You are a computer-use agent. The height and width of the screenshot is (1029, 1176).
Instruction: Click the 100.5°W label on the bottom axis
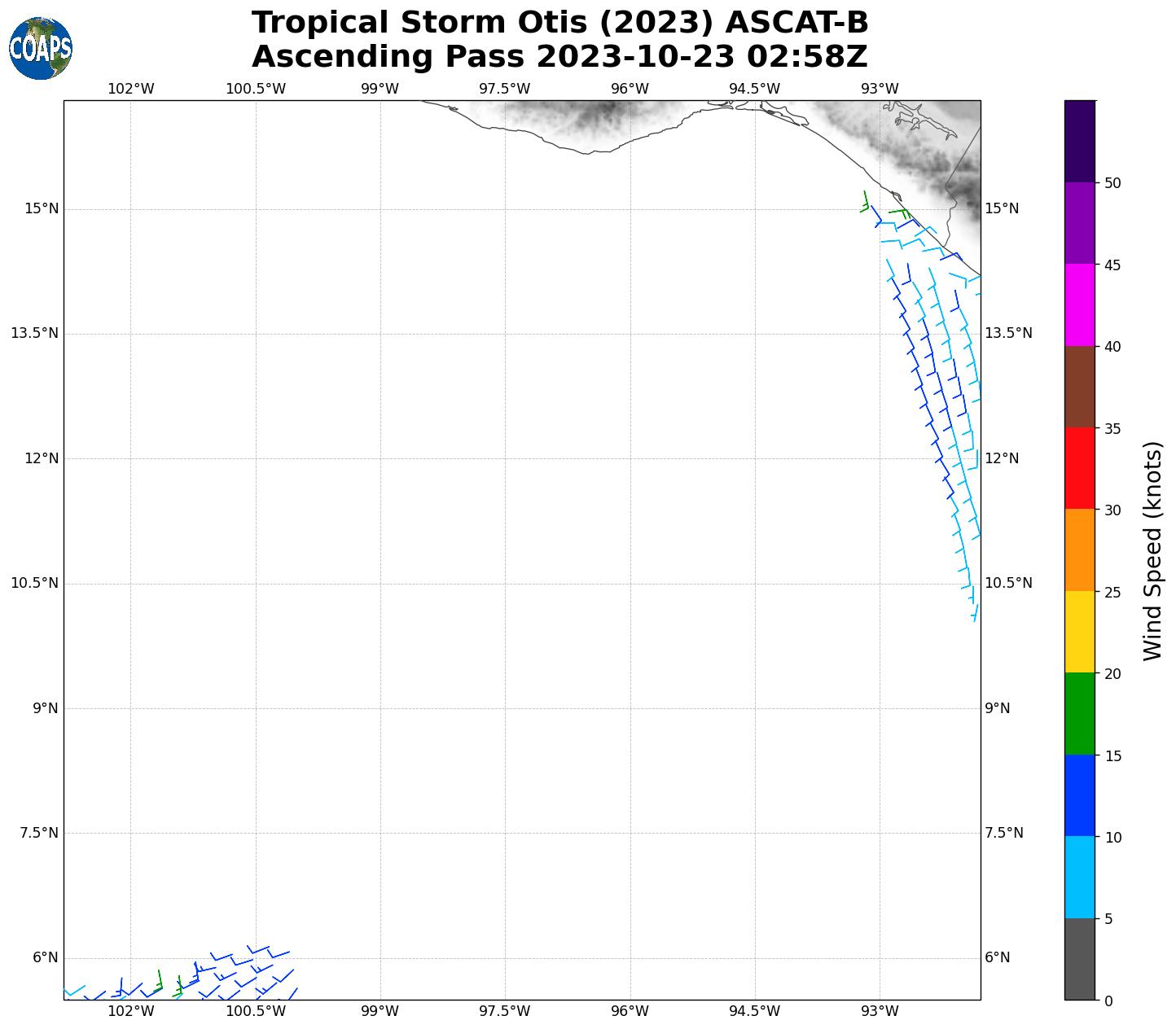point(256,1012)
